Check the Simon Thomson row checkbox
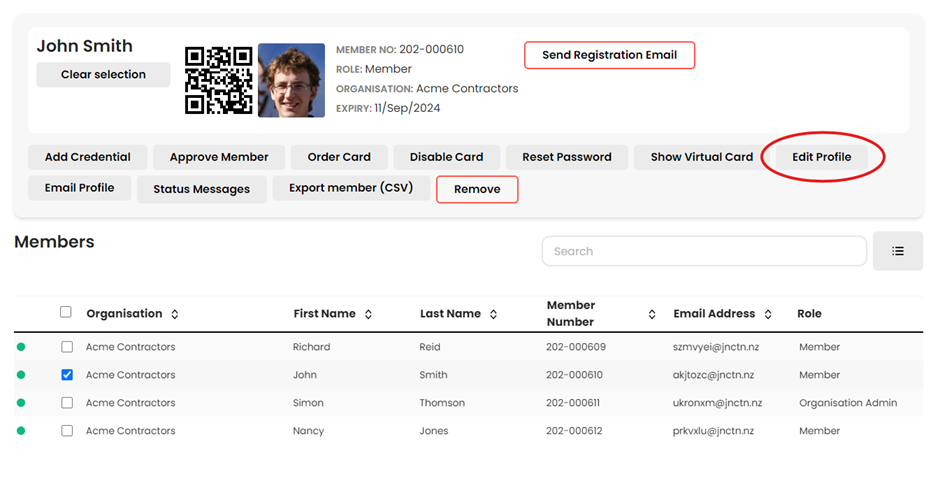Image resolution: width=940 pixels, height=495 pixels. pyautogui.click(x=67, y=403)
